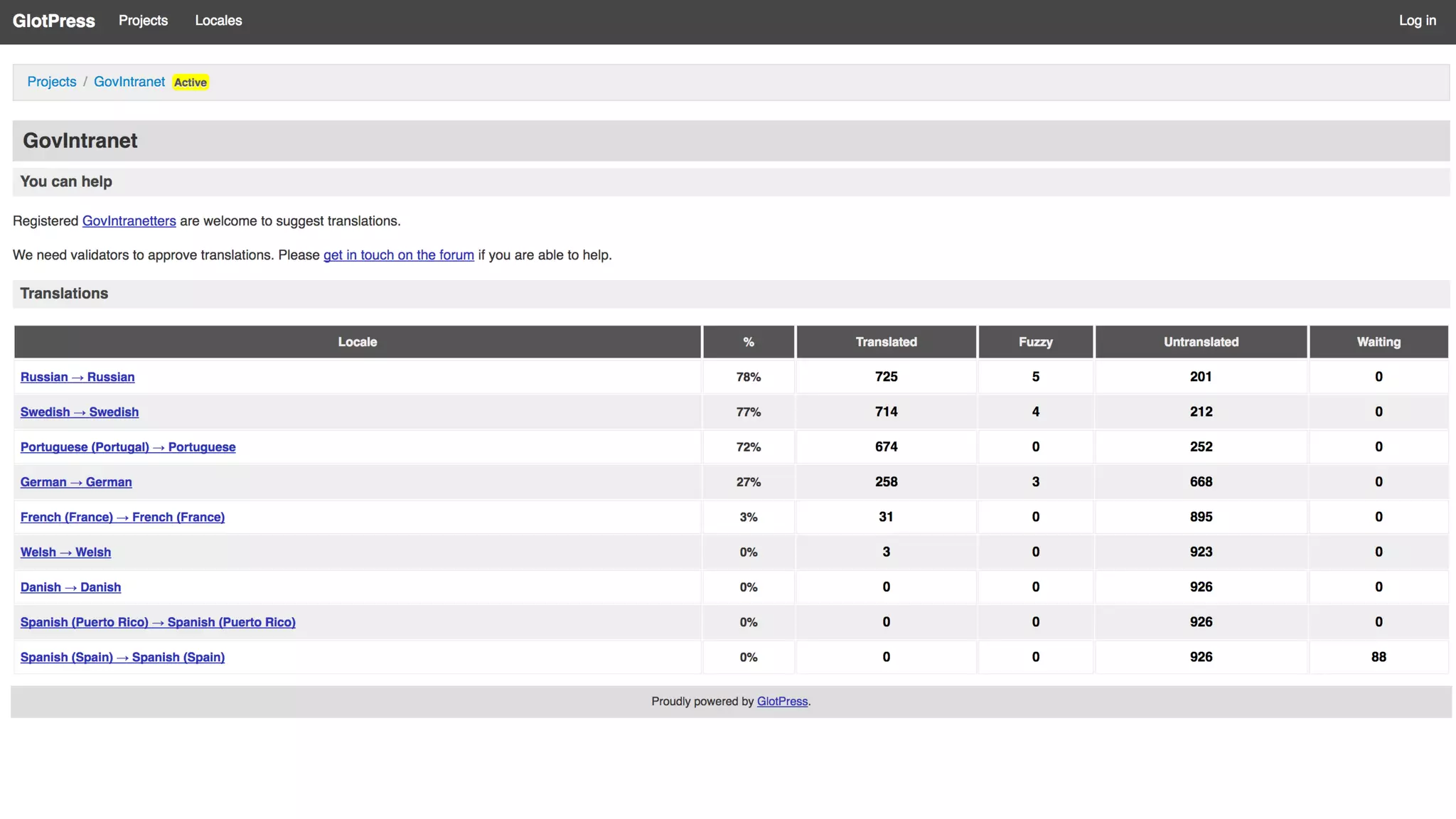Click the GlotPress logo in header
The width and height of the screenshot is (1456, 819).
pos(53,21)
